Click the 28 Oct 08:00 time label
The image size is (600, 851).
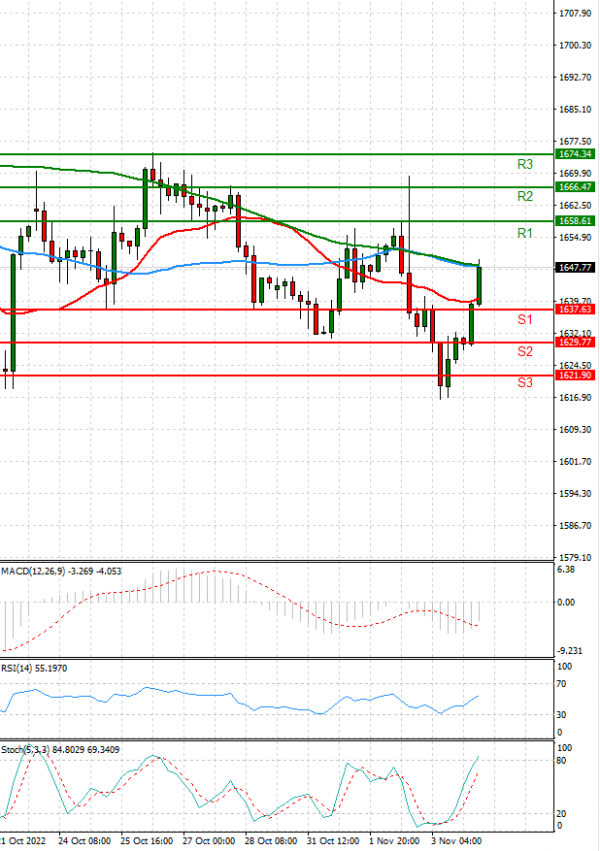point(271,841)
